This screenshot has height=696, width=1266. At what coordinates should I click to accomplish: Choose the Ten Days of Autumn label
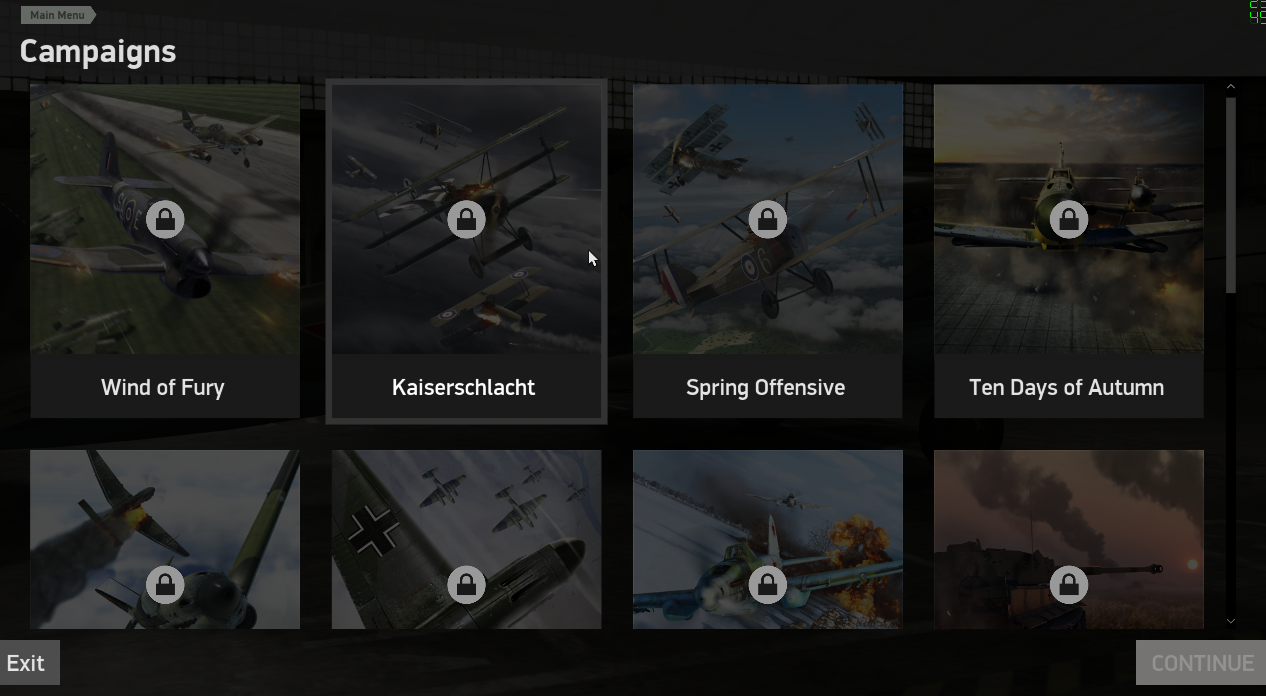tap(1067, 388)
